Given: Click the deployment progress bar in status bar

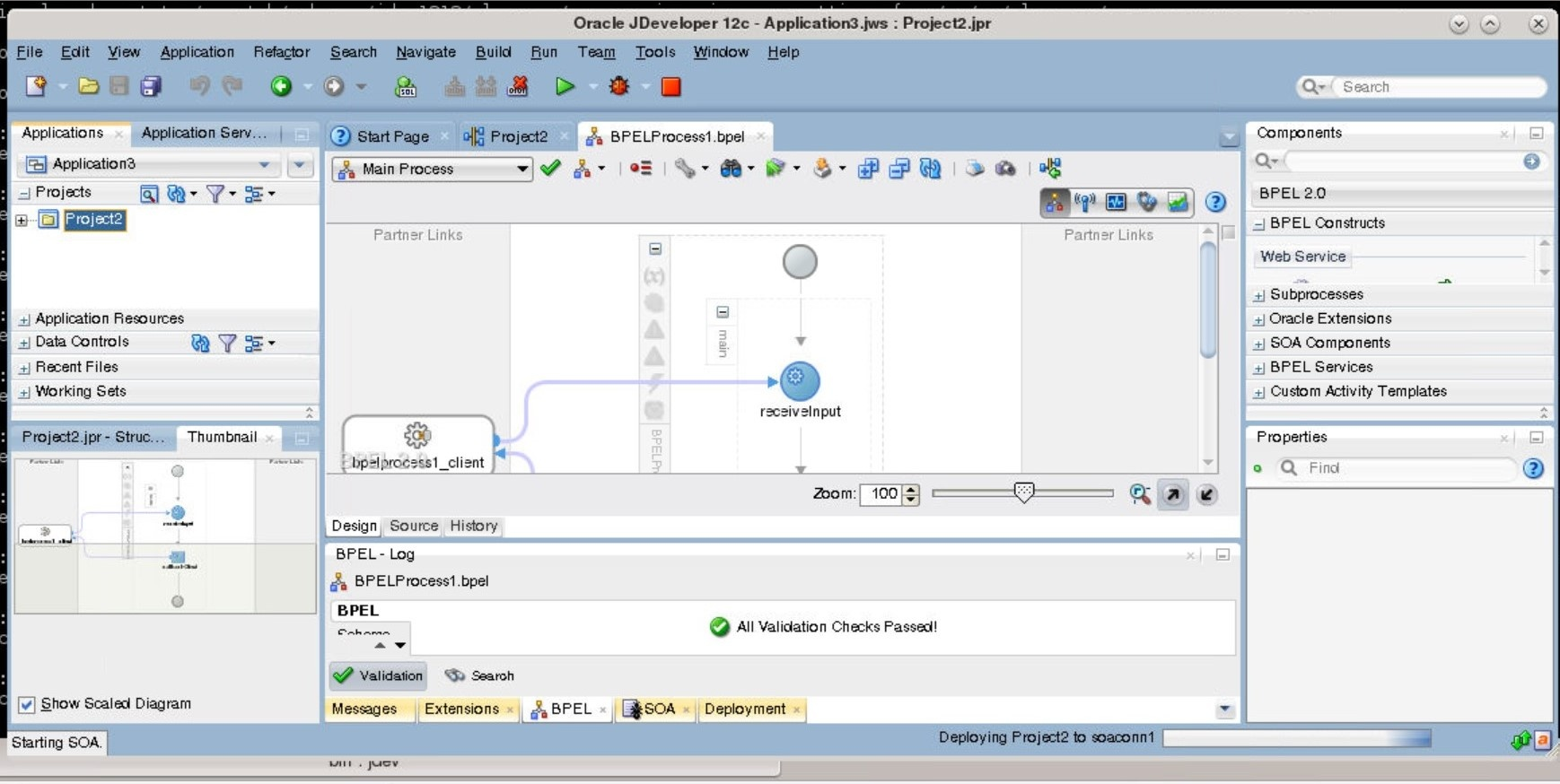Looking at the screenshot, I should coord(1297,738).
